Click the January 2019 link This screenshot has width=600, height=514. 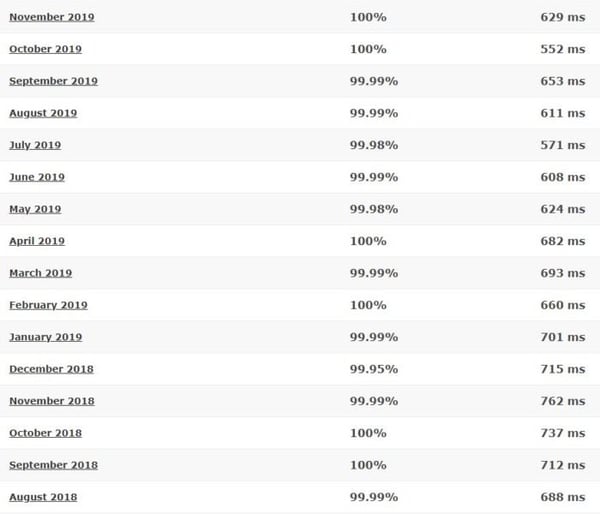pyautogui.click(x=46, y=337)
